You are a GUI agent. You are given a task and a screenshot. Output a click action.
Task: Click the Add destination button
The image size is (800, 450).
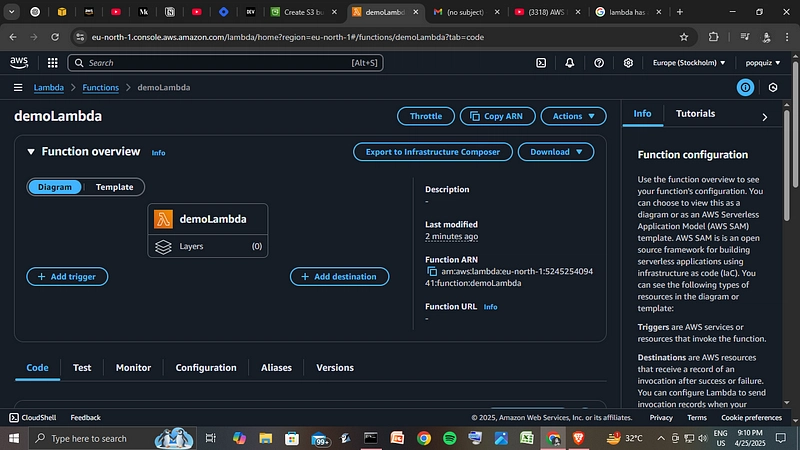[x=339, y=277]
